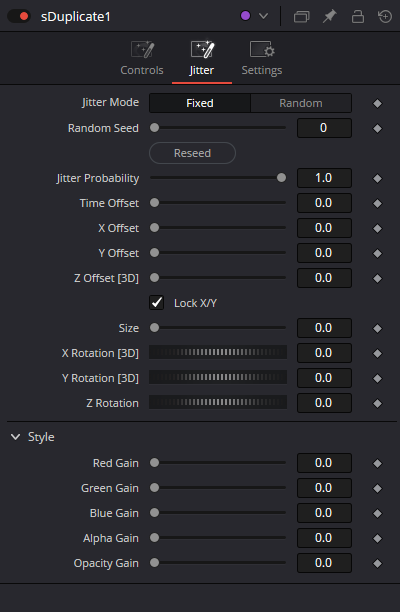Image resolution: width=400 pixels, height=612 pixels.
Task: Click the Z Rotation value field
Action: (x=324, y=403)
